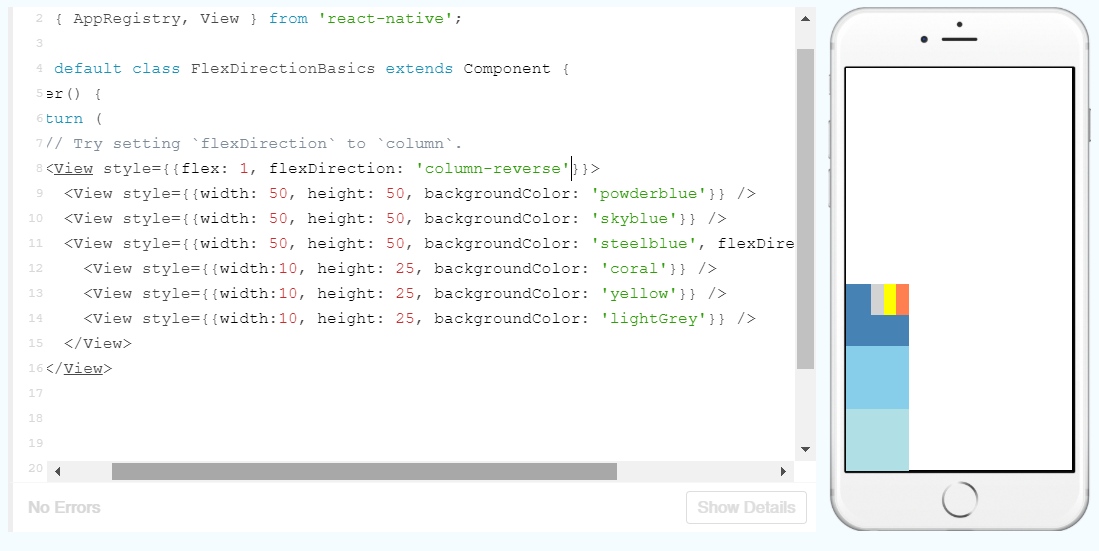Click the vertical scrollbar up arrow
This screenshot has height=551, width=1099.
[805, 18]
